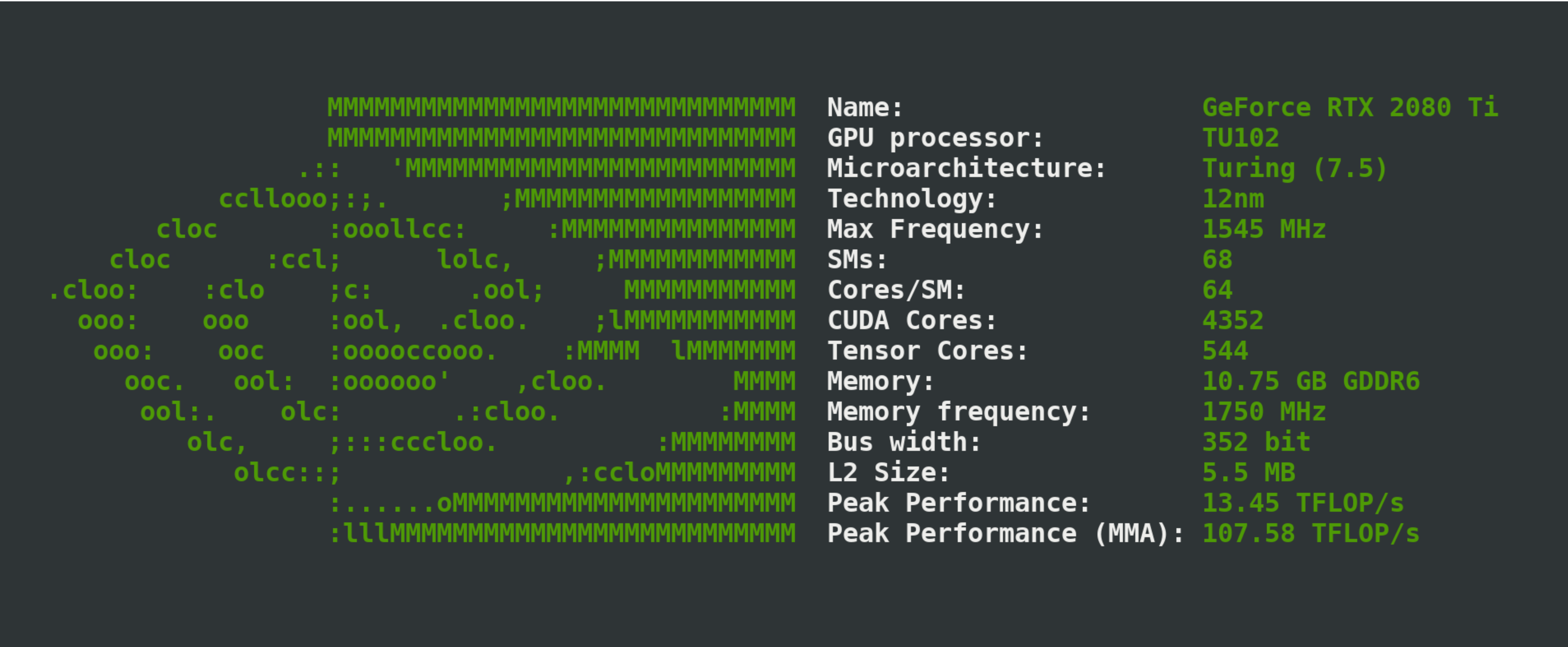Image resolution: width=1568 pixels, height=647 pixels.
Task: Click the 'Max Frequency:' label
Action: [x=935, y=229]
